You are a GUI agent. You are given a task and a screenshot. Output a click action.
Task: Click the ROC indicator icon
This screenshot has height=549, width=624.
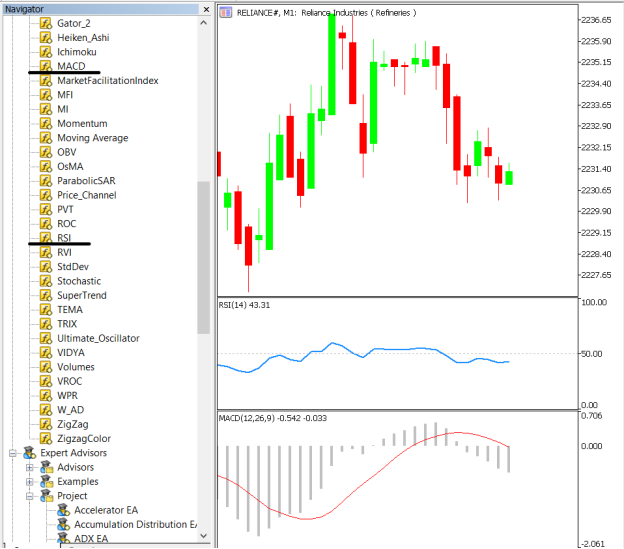pos(46,224)
